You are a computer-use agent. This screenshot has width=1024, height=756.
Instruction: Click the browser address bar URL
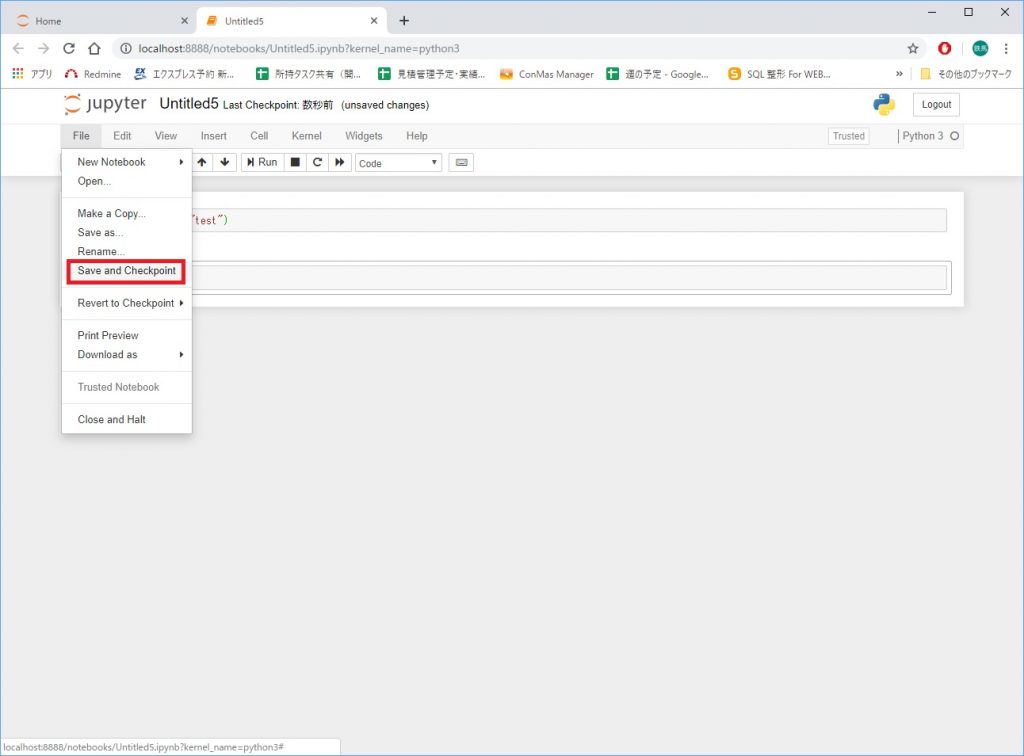click(298, 48)
